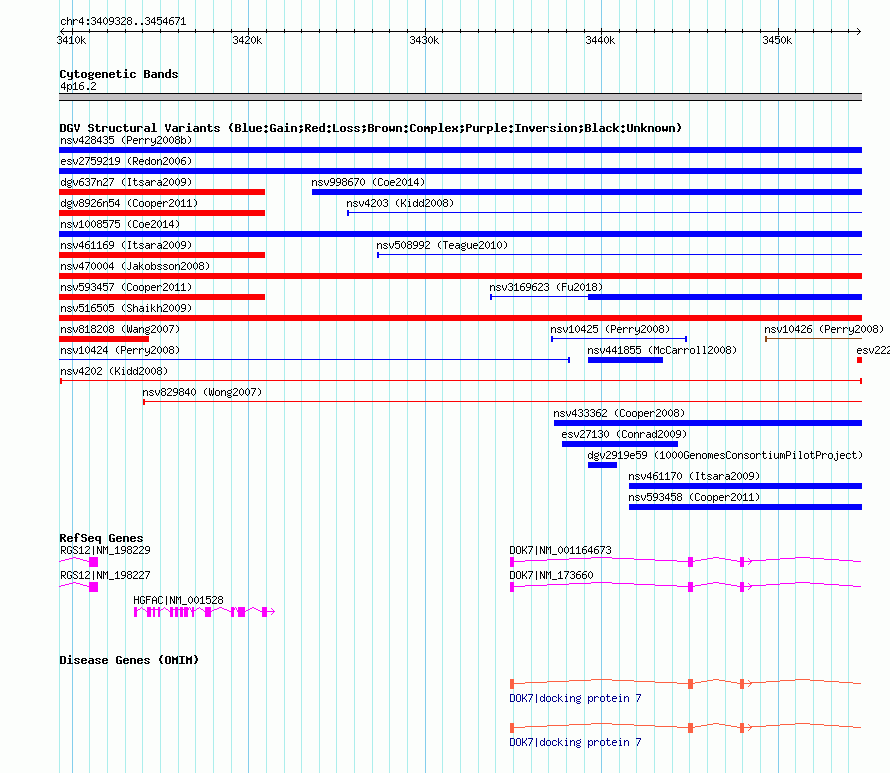The height and width of the screenshot is (773, 890).
Task: Open variant nsv508992 (Teague2010)
Action: (619, 255)
